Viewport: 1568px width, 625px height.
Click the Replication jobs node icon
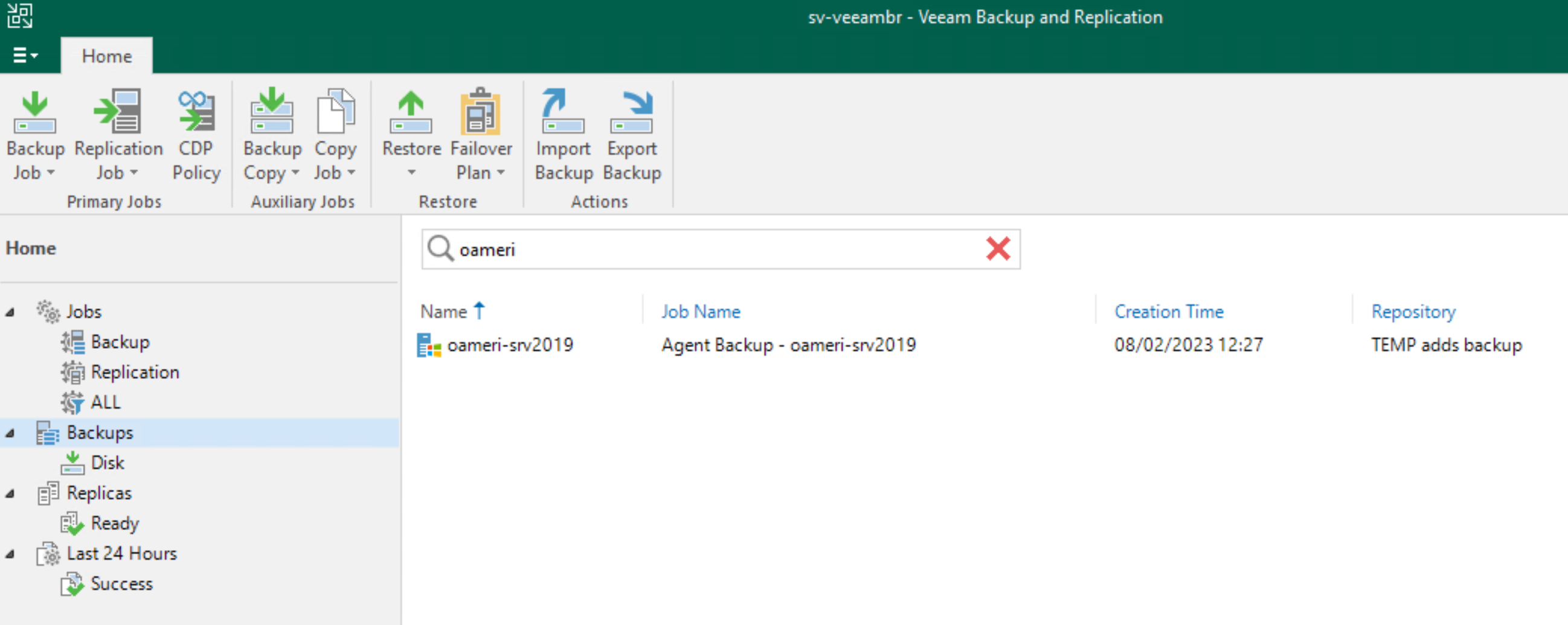pos(72,372)
